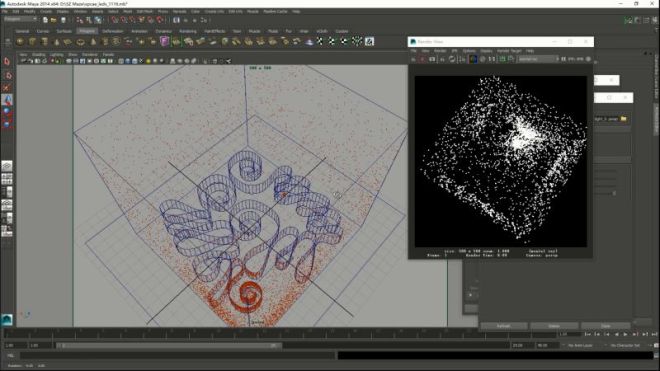
Task: Enable Snap to Grids magnet icon
Action: [114, 20]
